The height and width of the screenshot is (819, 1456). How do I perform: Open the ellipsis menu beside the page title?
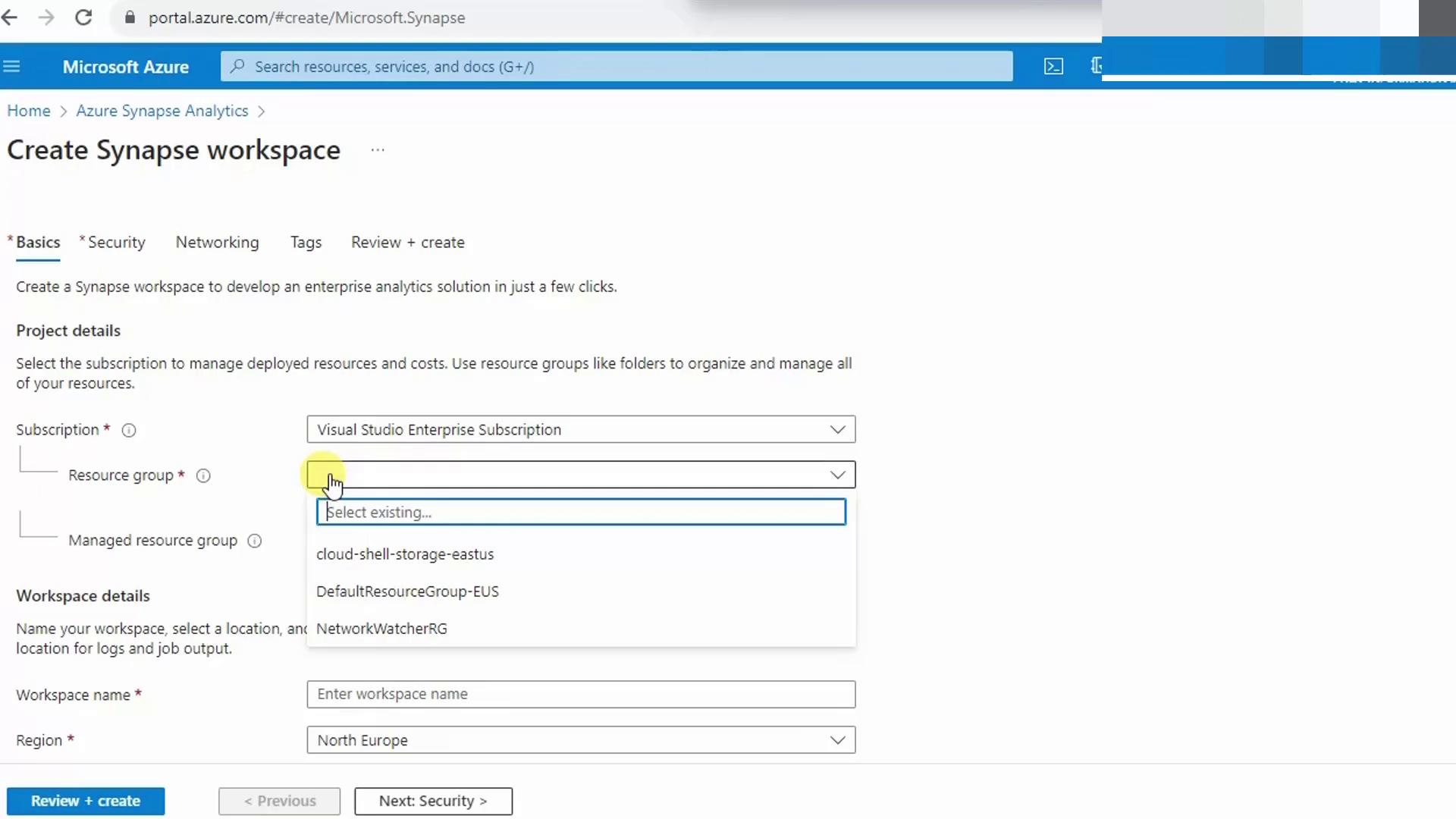click(378, 150)
